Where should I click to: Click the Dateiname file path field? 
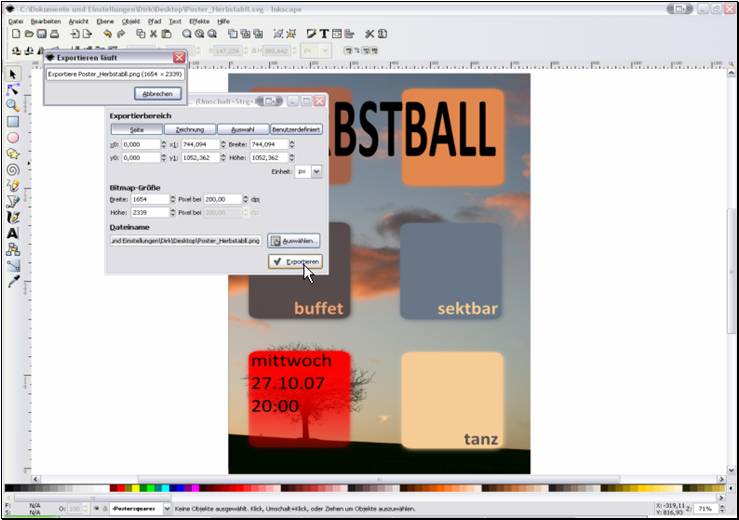coord(186,240)
